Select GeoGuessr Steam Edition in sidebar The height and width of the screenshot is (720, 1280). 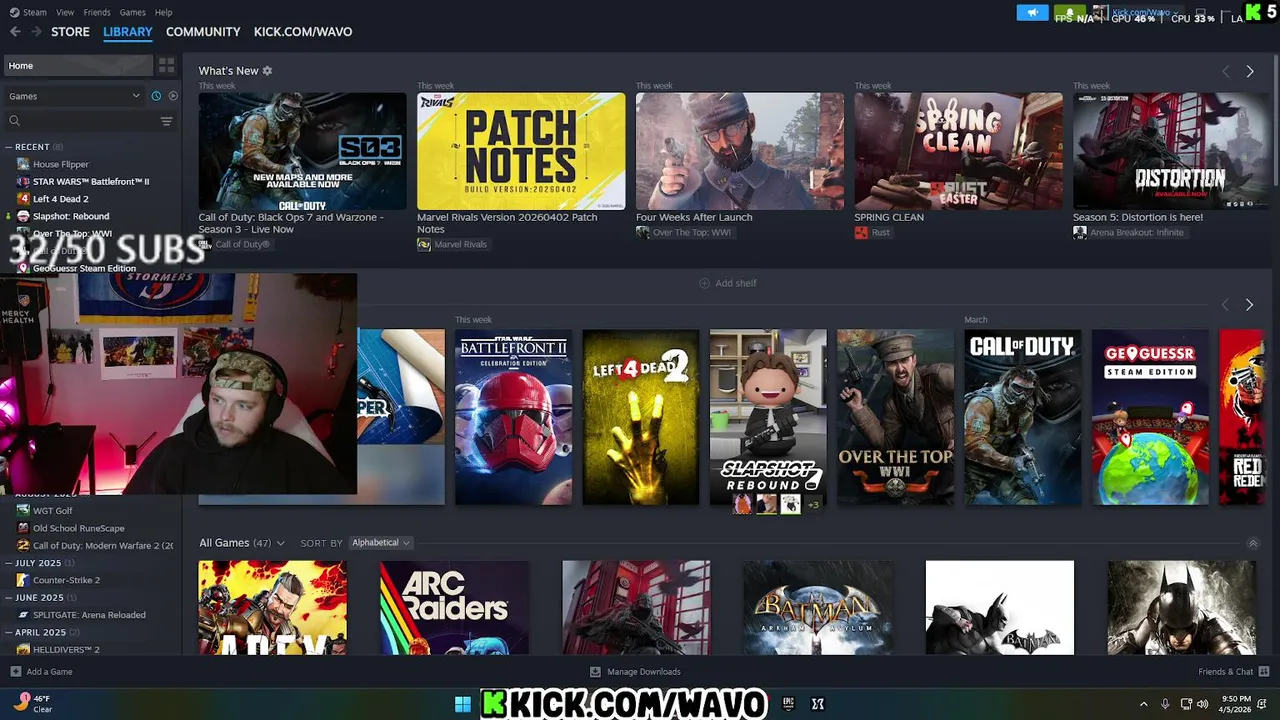[x=84, y=268]
